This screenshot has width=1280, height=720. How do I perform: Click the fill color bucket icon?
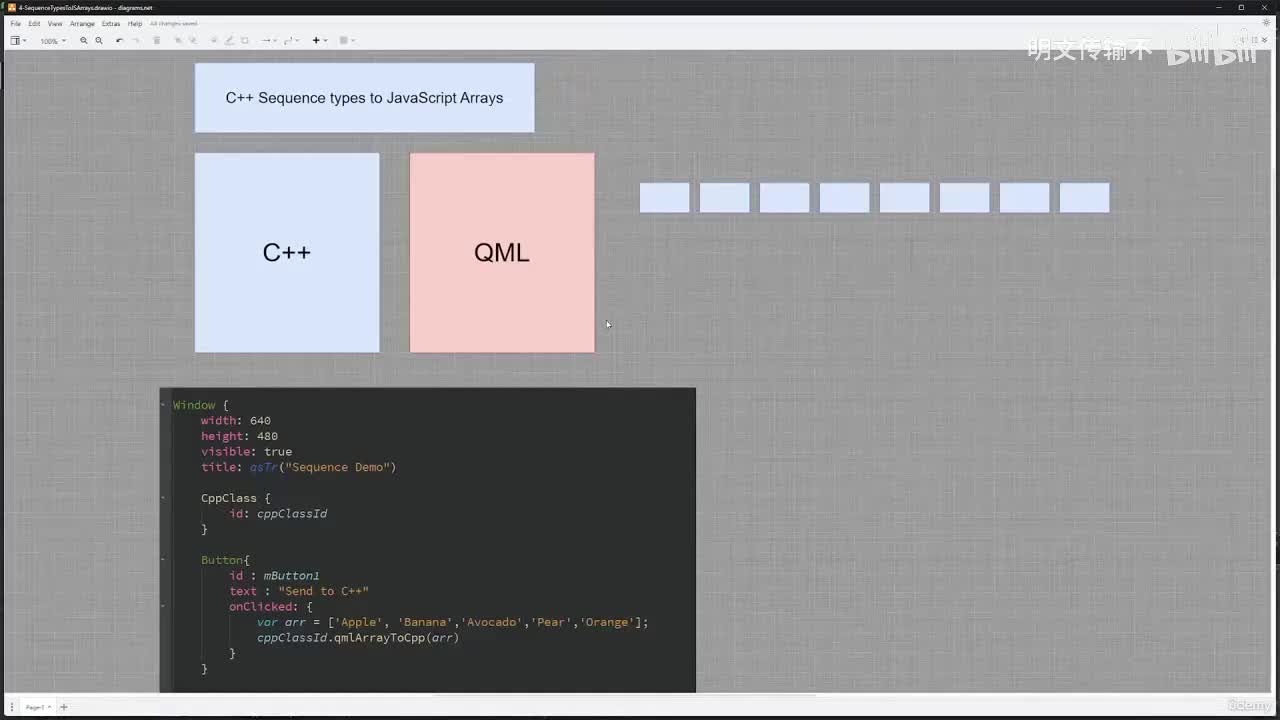tap(214, 41)
